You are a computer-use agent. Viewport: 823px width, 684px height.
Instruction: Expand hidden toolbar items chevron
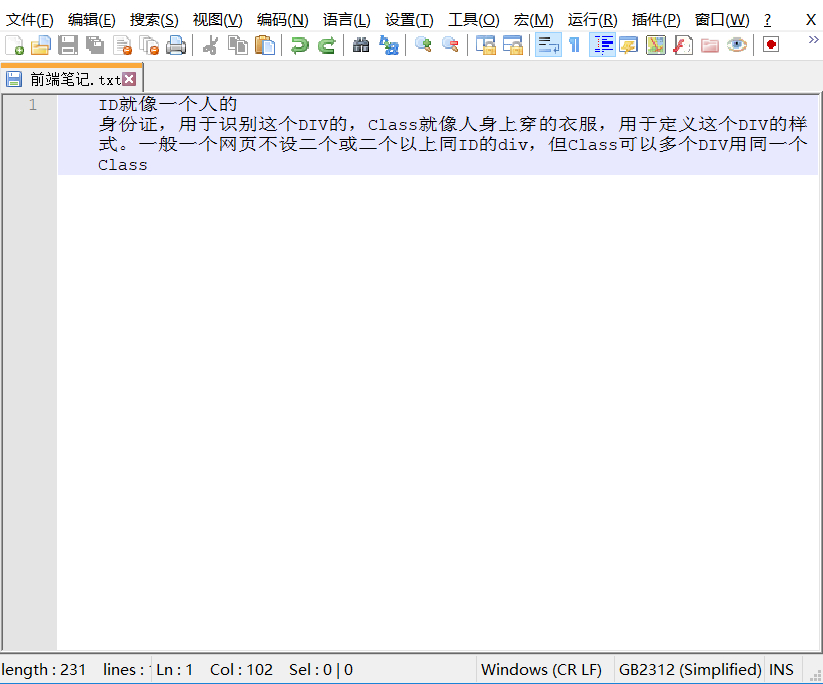(814, 40)
